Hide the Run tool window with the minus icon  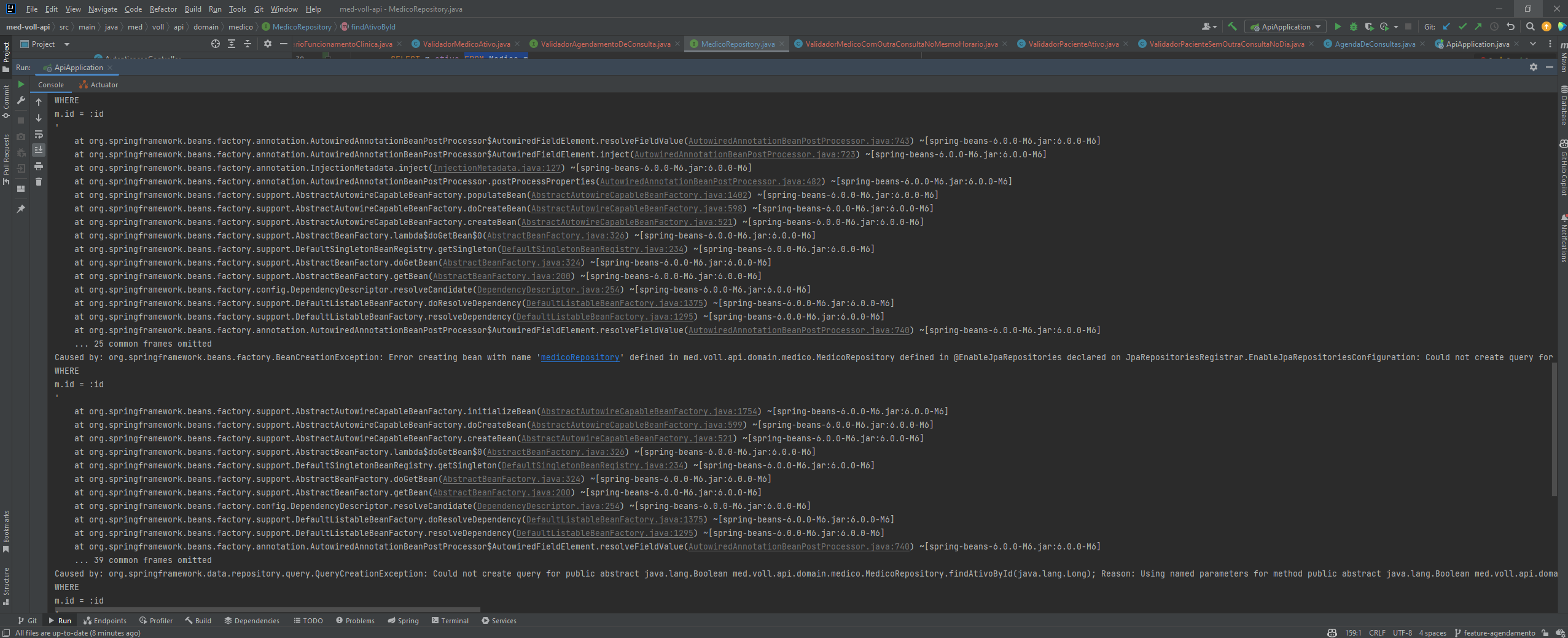click(1550, 67)
